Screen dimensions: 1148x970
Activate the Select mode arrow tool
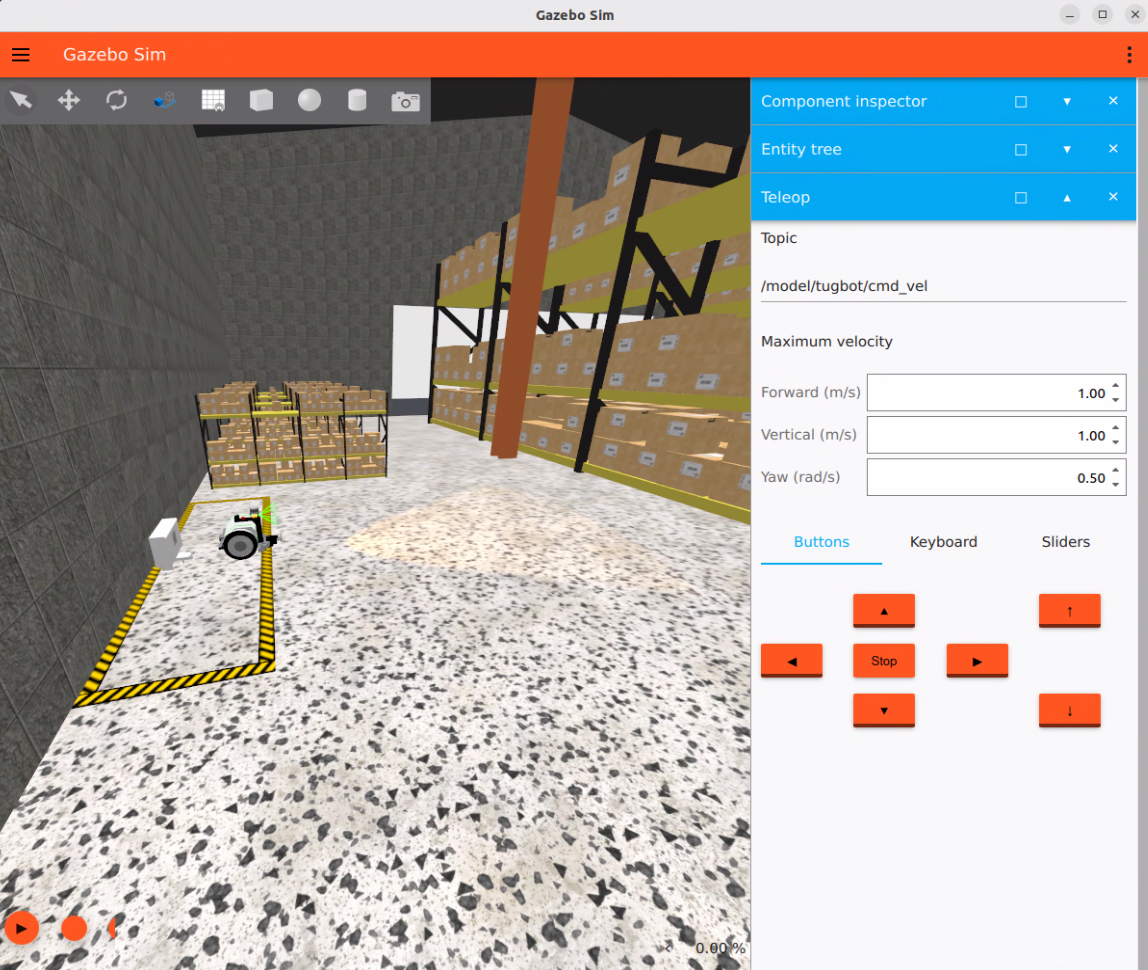click(21, 100)
